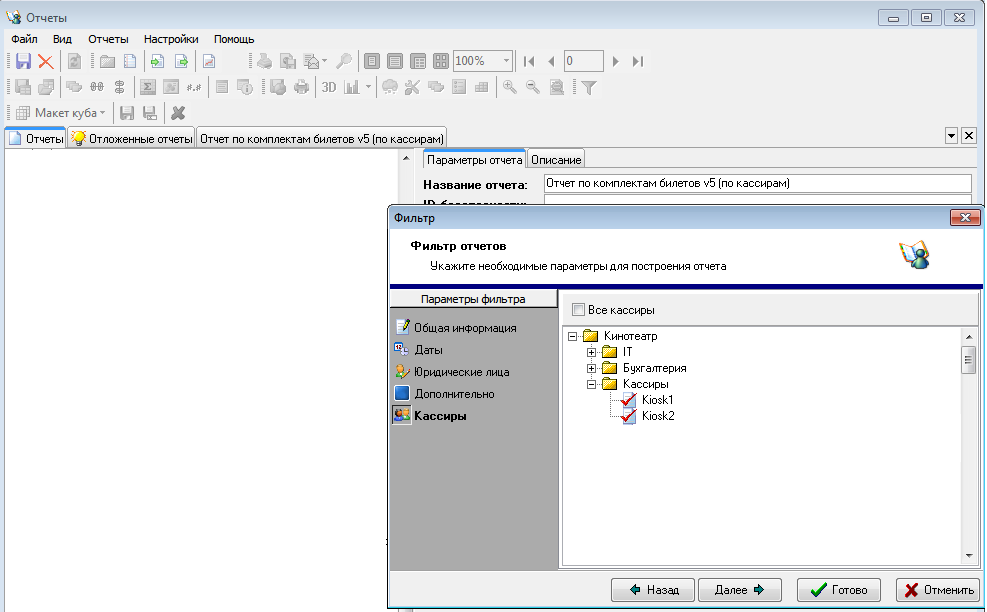Select the chart/diagram icon in toolbar
The image size is (987, 612).
(x=350, y=87)
